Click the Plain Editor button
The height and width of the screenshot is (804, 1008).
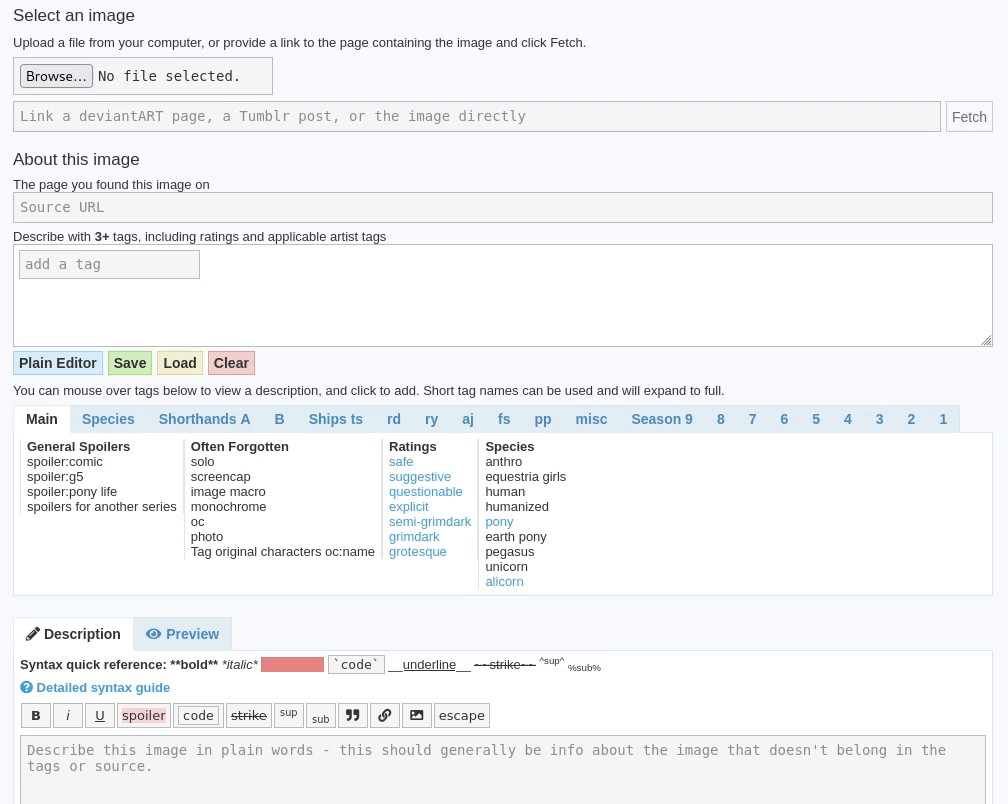pyautogui.click(x=58, y=363)
